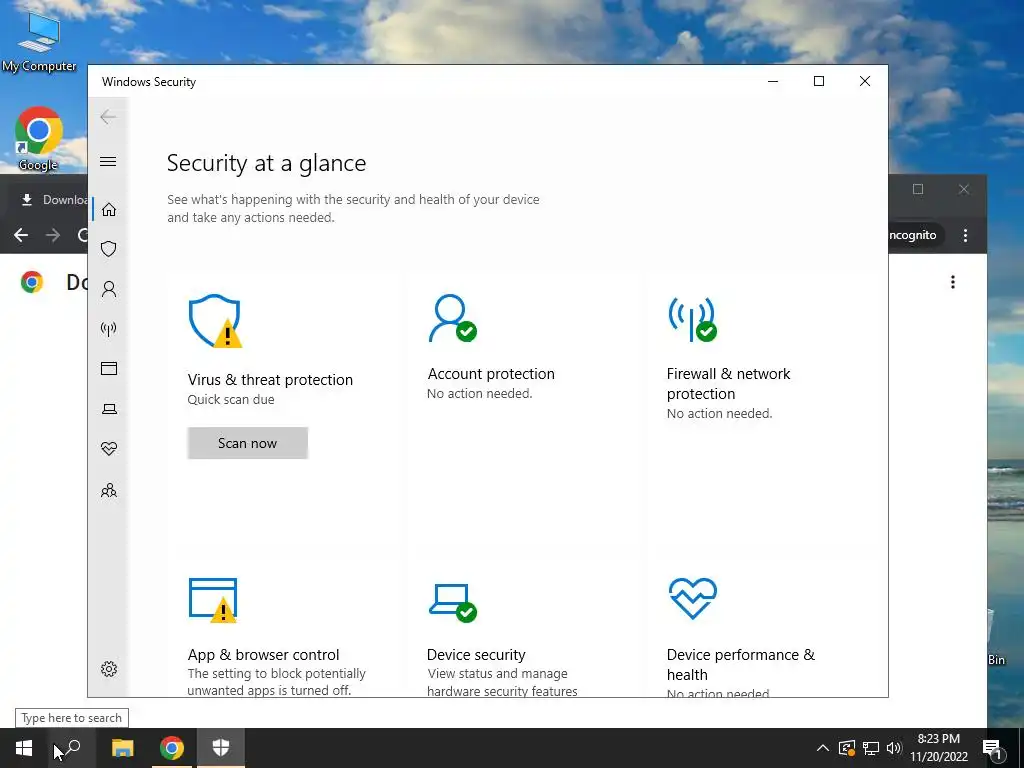Screen dimensions: 1024x768
Task: Open the notification center icon
Action: click(993, 749)
